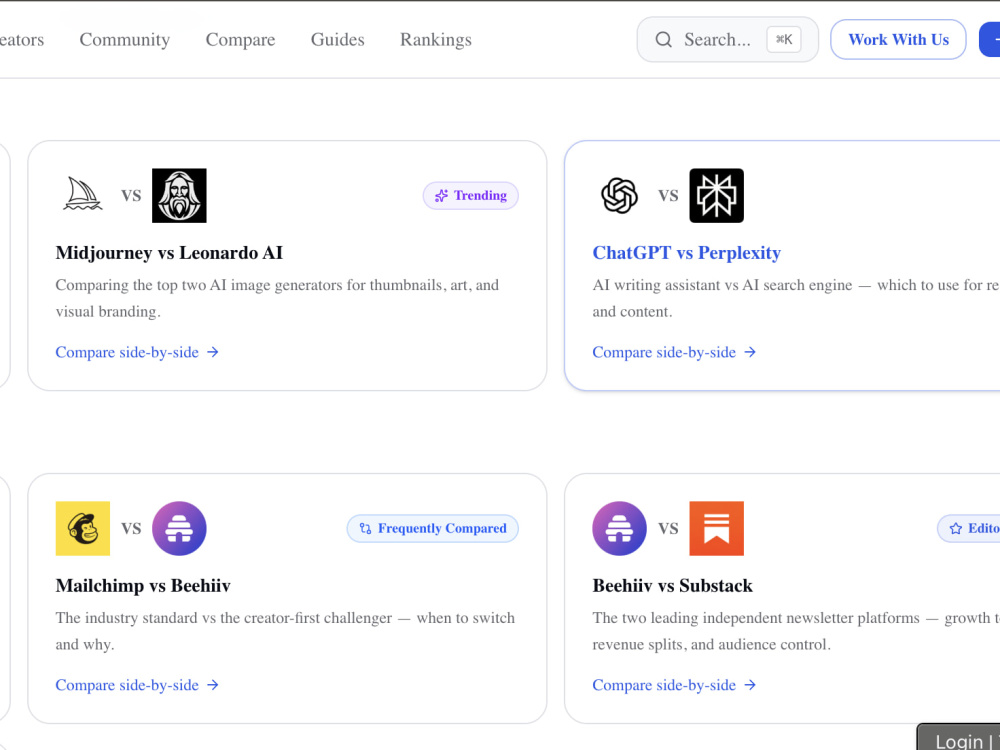The width and height of the screenshot is (1000, 750).
Task: Open the Beehiiv vs Substack title
Action: 672,585
